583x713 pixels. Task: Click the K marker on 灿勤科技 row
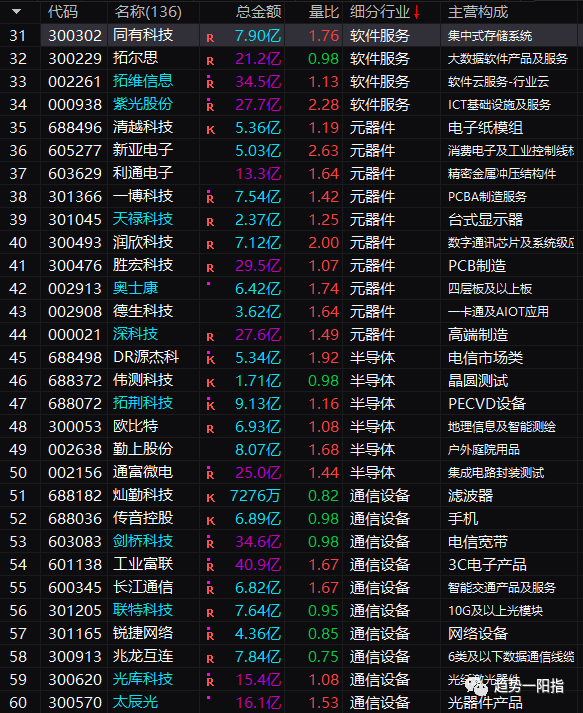click(x=210, y=498)
